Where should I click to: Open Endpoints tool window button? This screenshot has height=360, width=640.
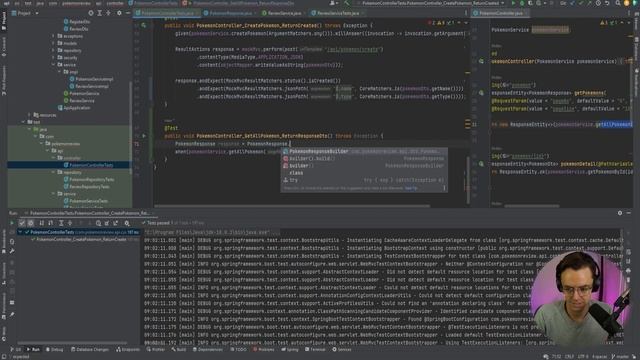128,350
